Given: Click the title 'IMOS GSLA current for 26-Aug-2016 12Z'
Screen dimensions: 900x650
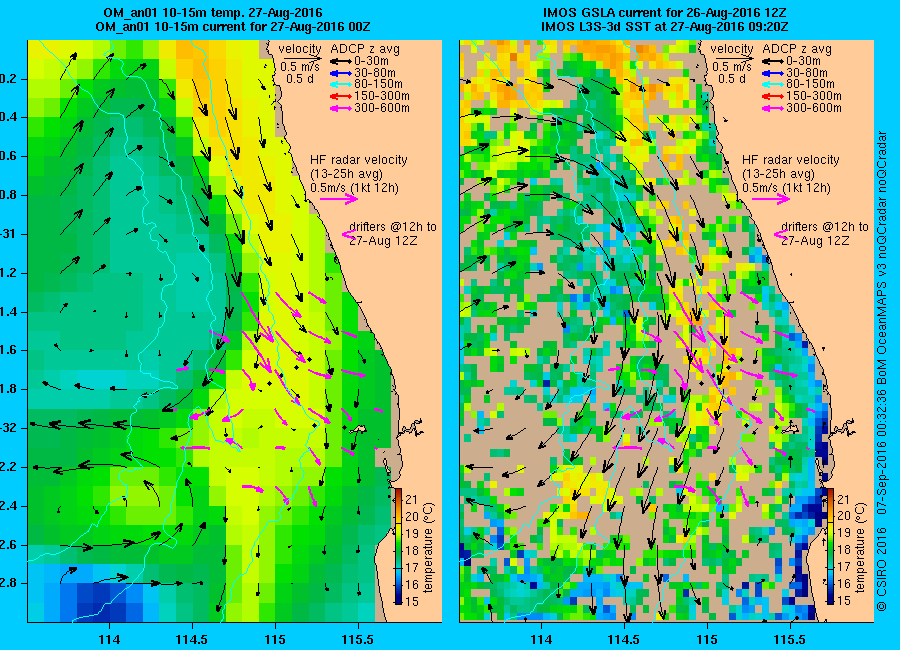Looking at the screenshot, I should pos(665,13).
